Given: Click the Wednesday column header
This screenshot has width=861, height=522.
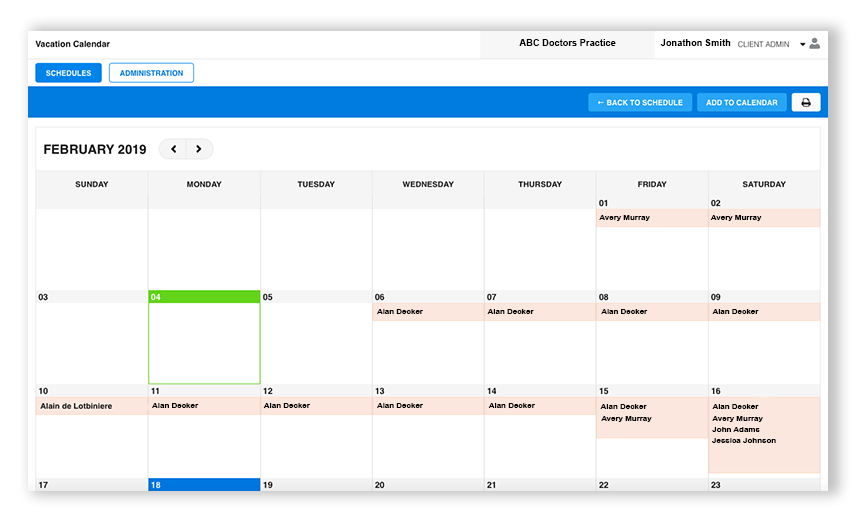Looking at the screenshot, I should coord(428,184).
